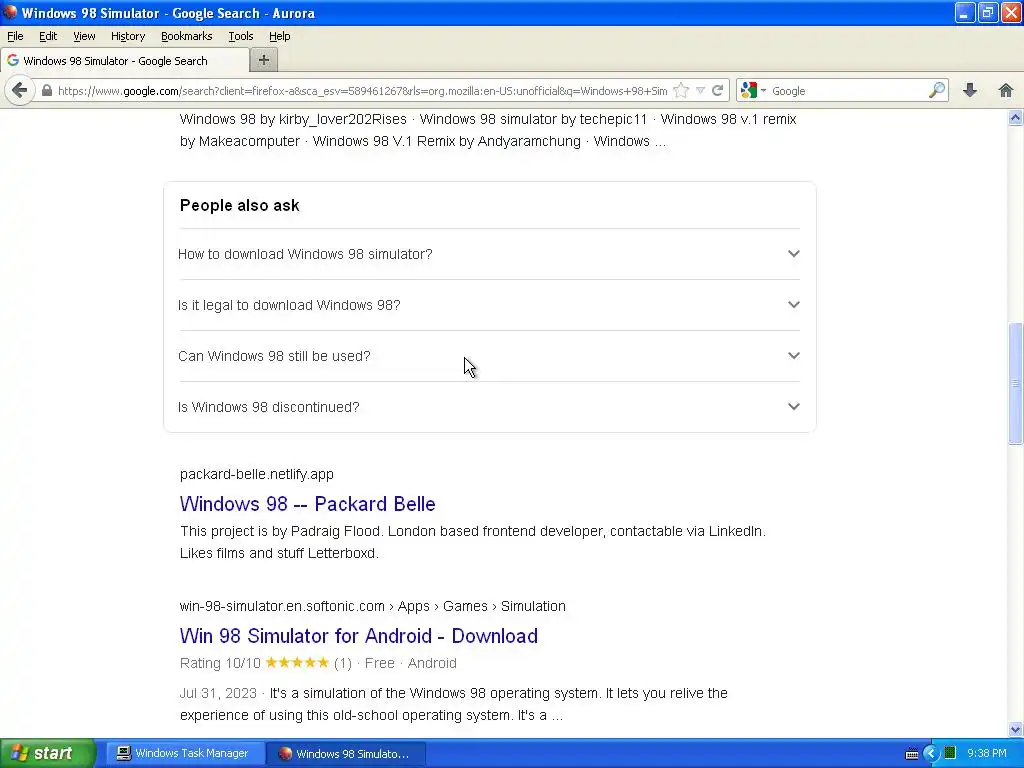The height and width of the screenshot is (768, 1024).
Task: Click question 'Can Windows 98 still be used?'
Action: pos(274,356)
